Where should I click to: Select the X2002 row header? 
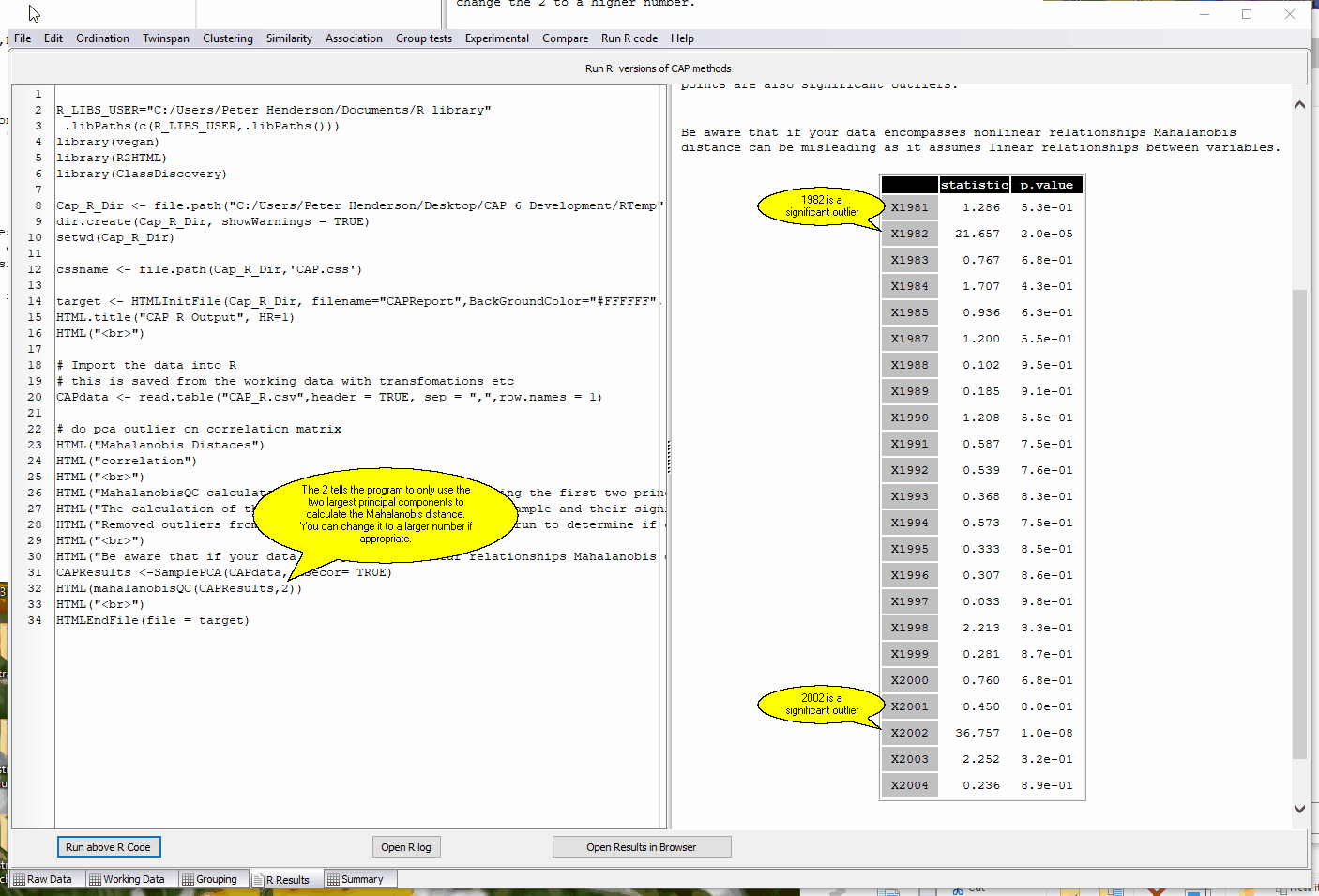point(910,733)
